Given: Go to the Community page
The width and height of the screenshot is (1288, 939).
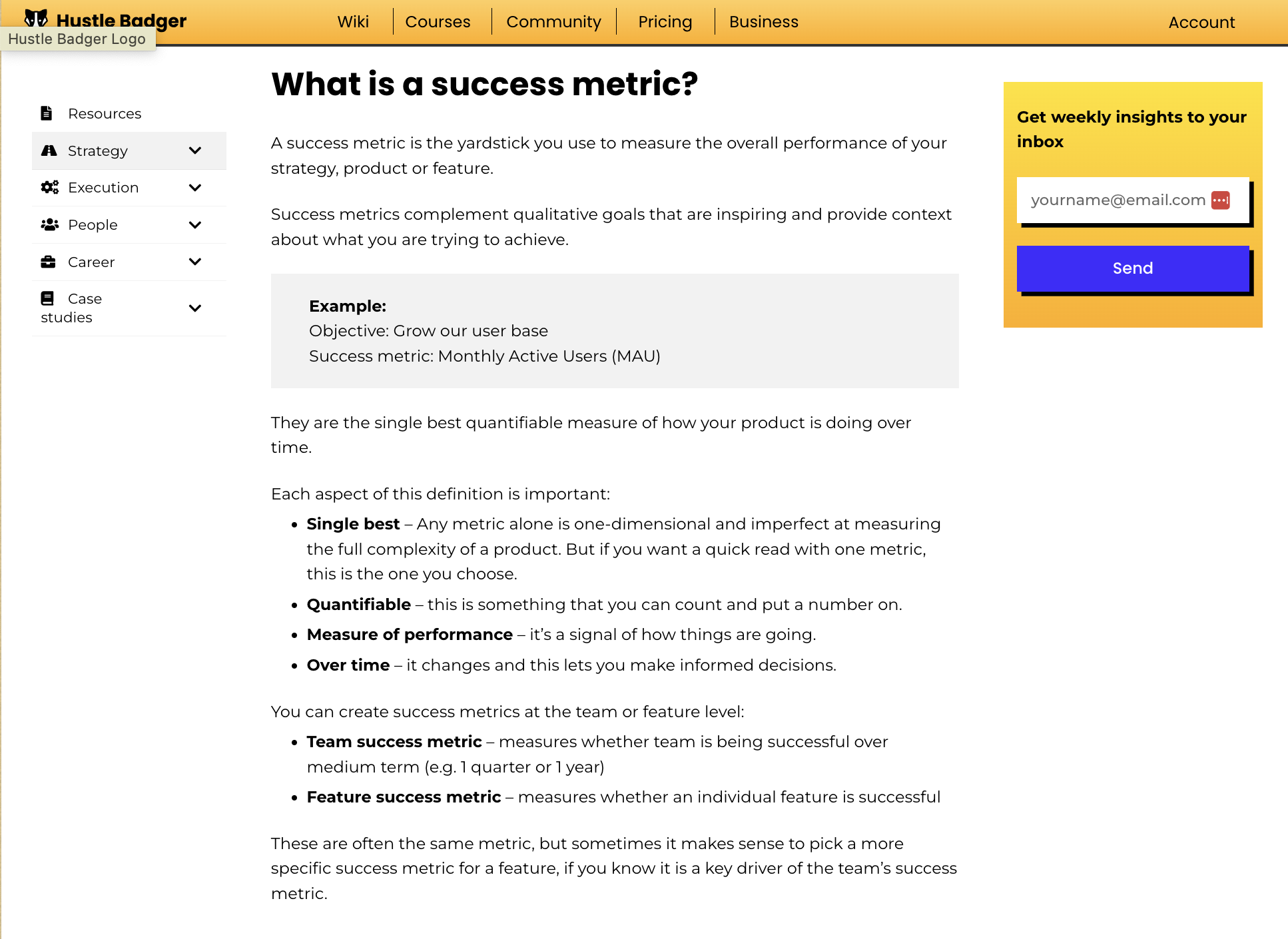Looking at the screenshot, I should pos(553,22).
